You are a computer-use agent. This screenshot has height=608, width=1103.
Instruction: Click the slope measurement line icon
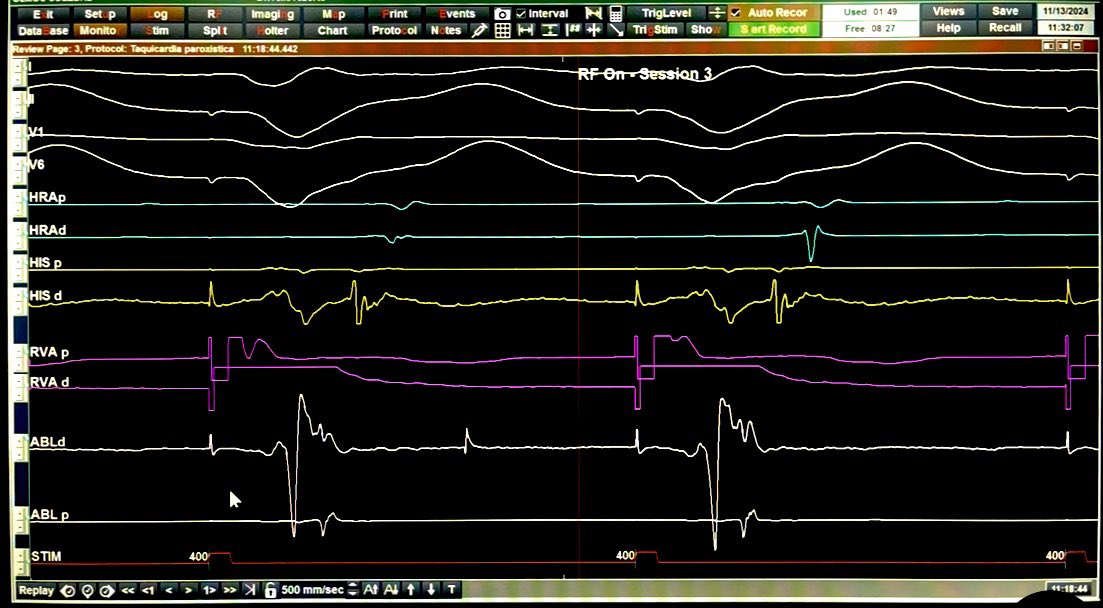click(618, 29)
